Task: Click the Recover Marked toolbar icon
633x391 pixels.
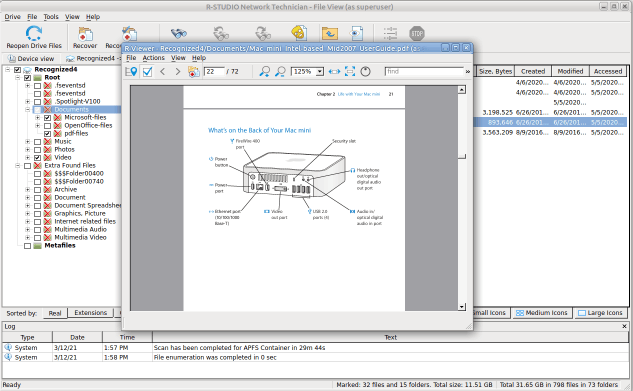Action: click(129, 34)
